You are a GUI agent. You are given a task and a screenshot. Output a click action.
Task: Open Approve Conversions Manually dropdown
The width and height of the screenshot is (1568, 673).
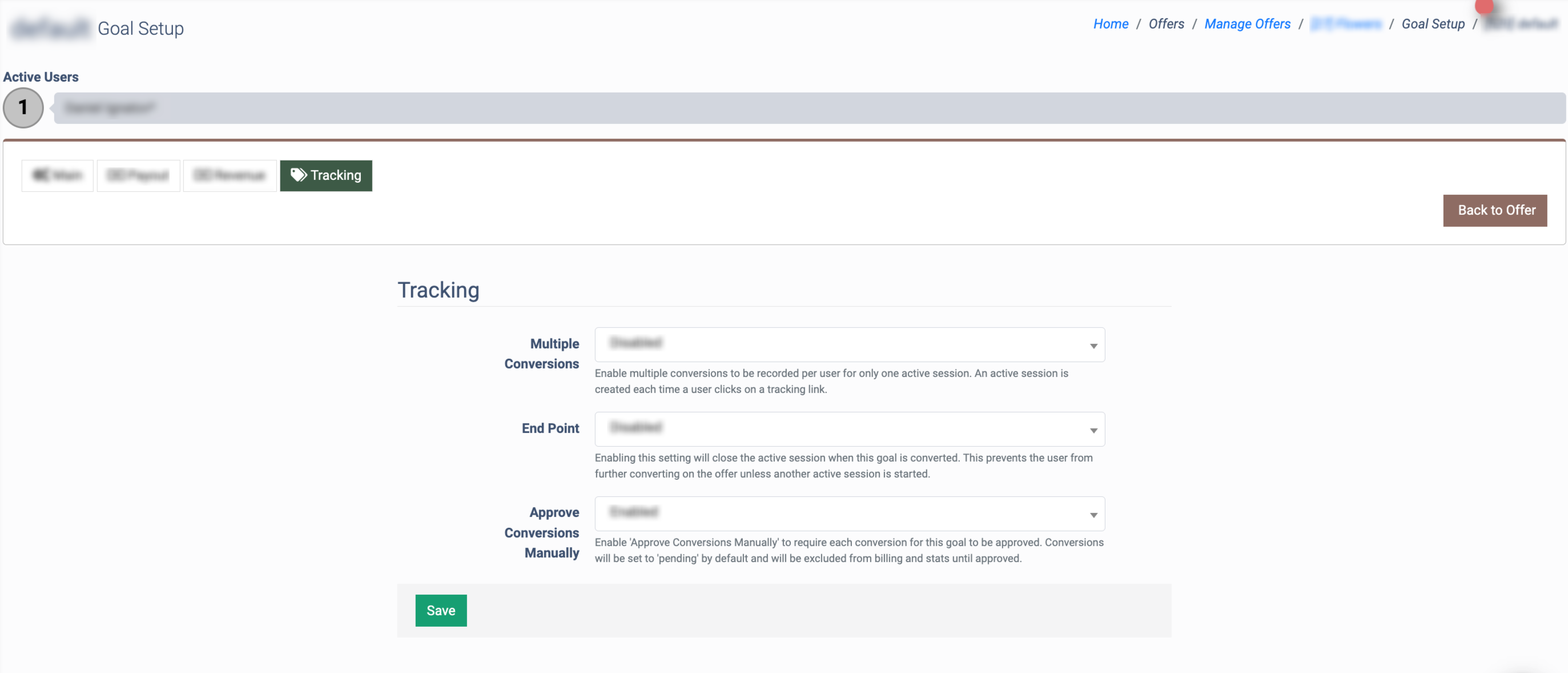click(849, 514)
